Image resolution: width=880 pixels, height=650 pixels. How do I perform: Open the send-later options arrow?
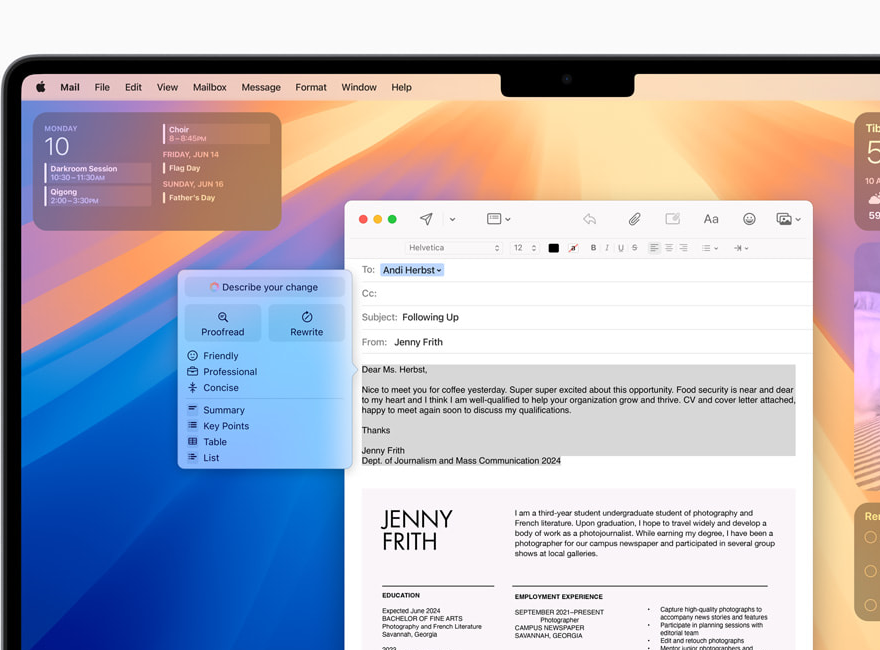coord(452,219)
